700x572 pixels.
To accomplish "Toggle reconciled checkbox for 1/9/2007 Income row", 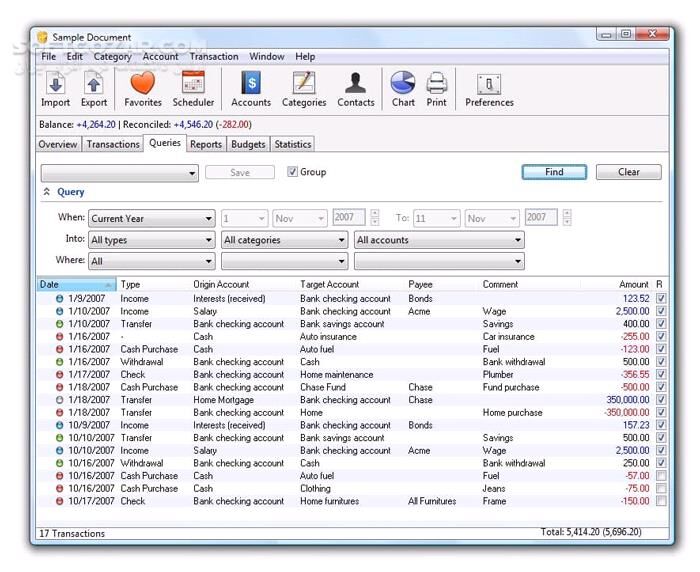I will tap(661, 298).
